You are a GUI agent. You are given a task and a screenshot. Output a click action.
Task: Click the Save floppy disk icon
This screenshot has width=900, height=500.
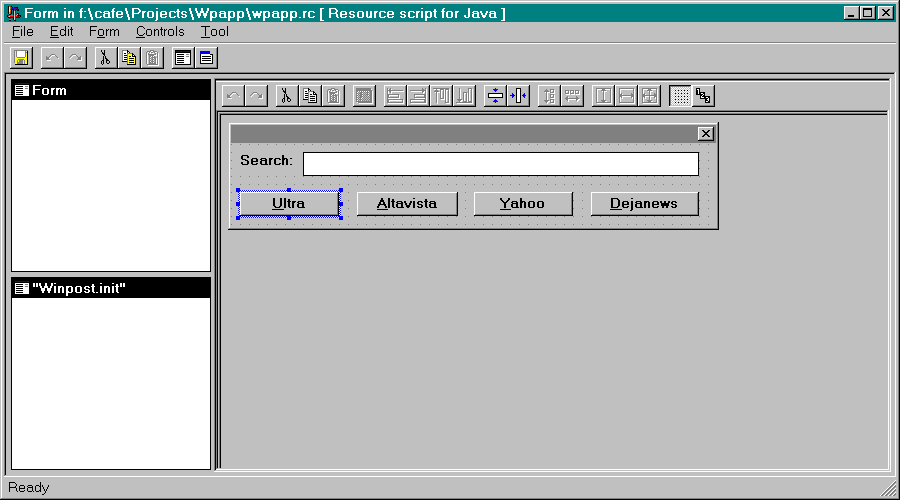[21, 58]
